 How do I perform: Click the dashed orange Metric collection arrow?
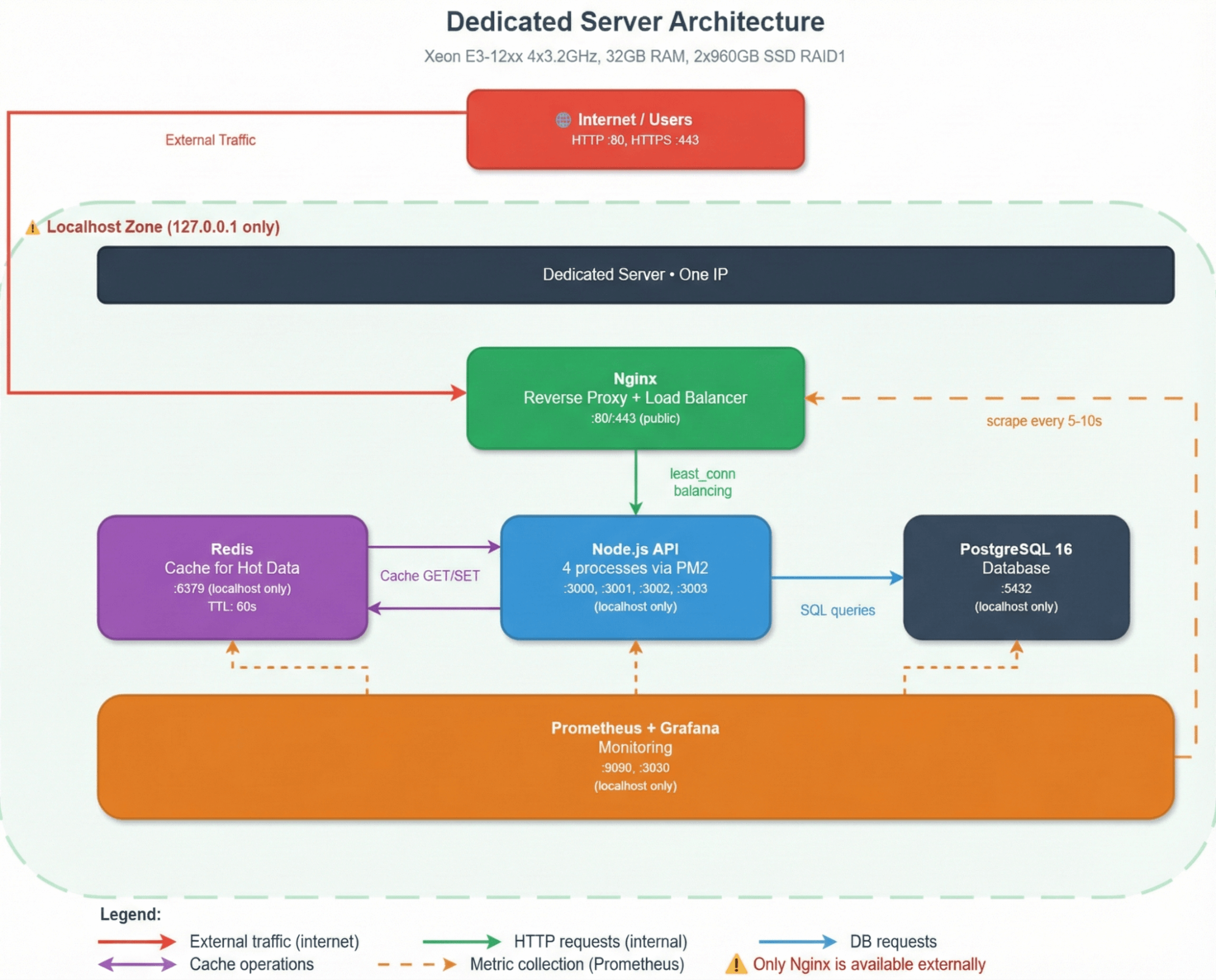coord(417,964)
